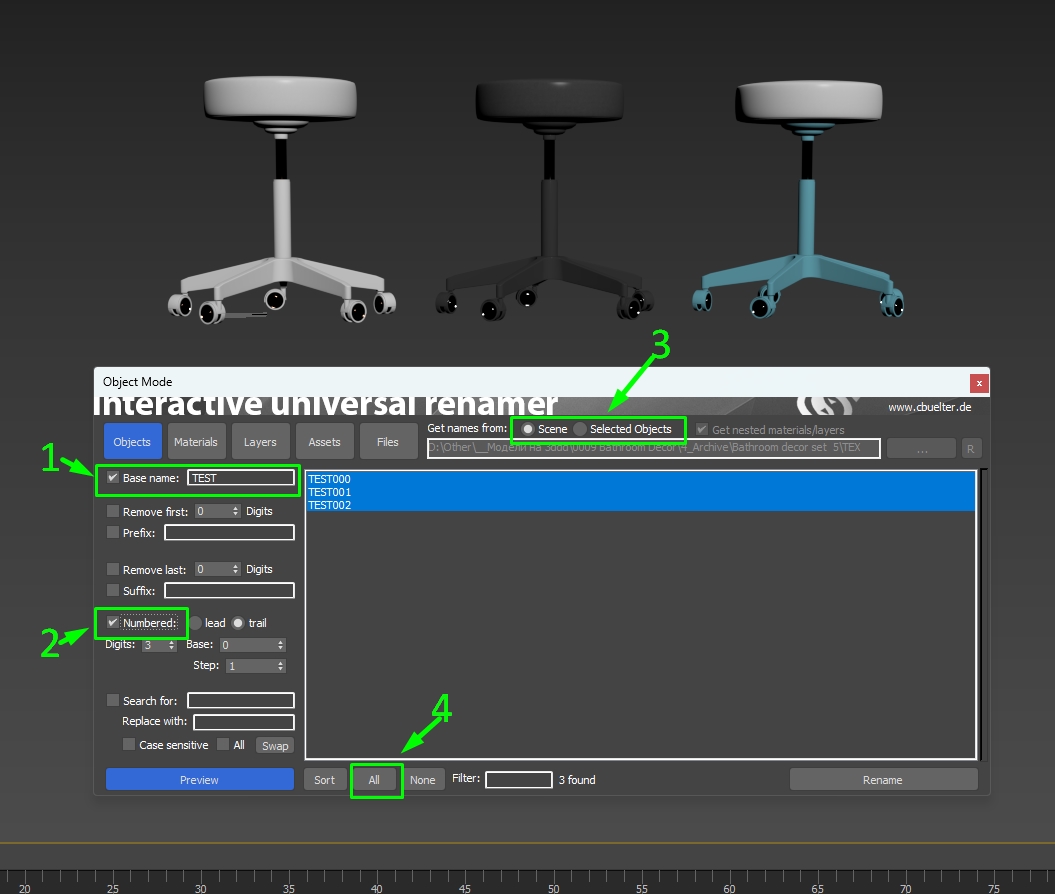Viewport: 1055px width, 894px height.
Task: Choose Selected Objects radio button
Action: coord(580,429)
